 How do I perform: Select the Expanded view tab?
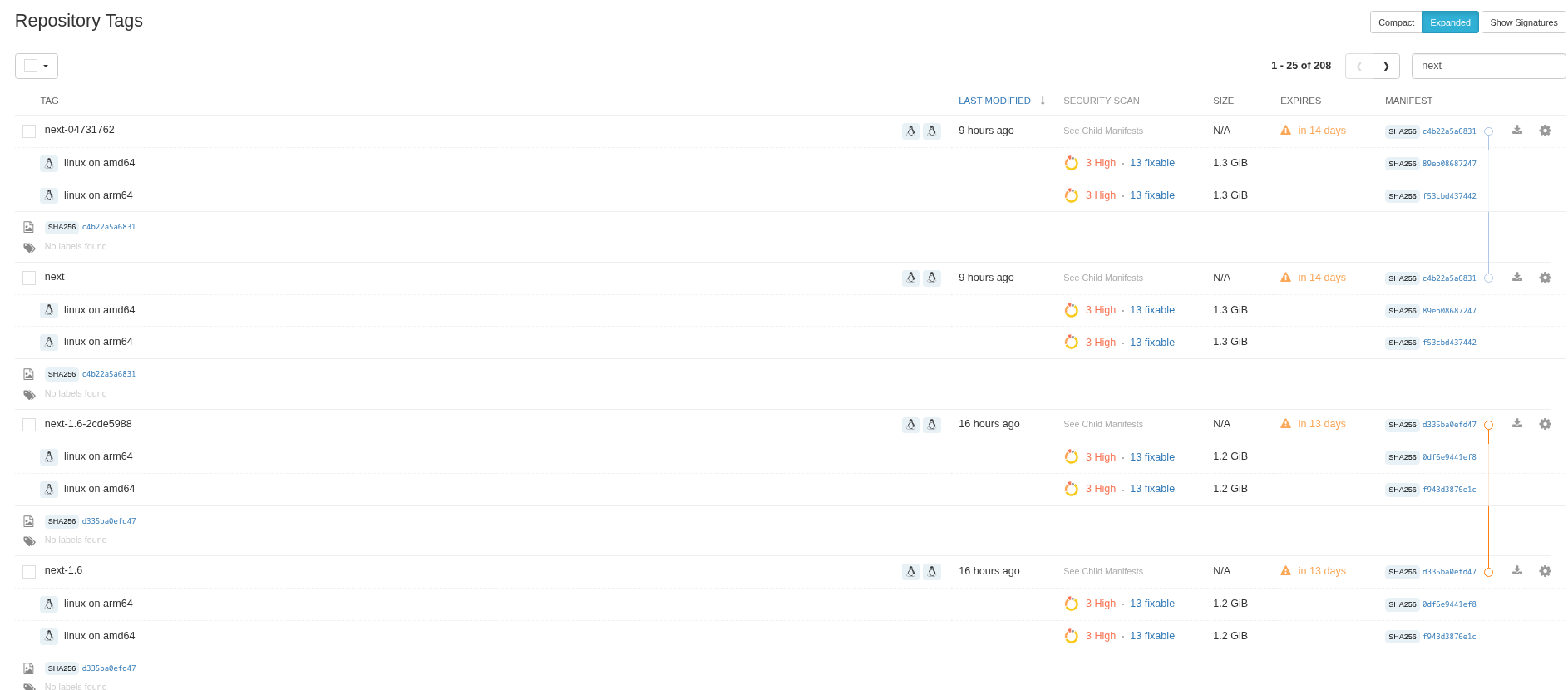point(1450,22)
